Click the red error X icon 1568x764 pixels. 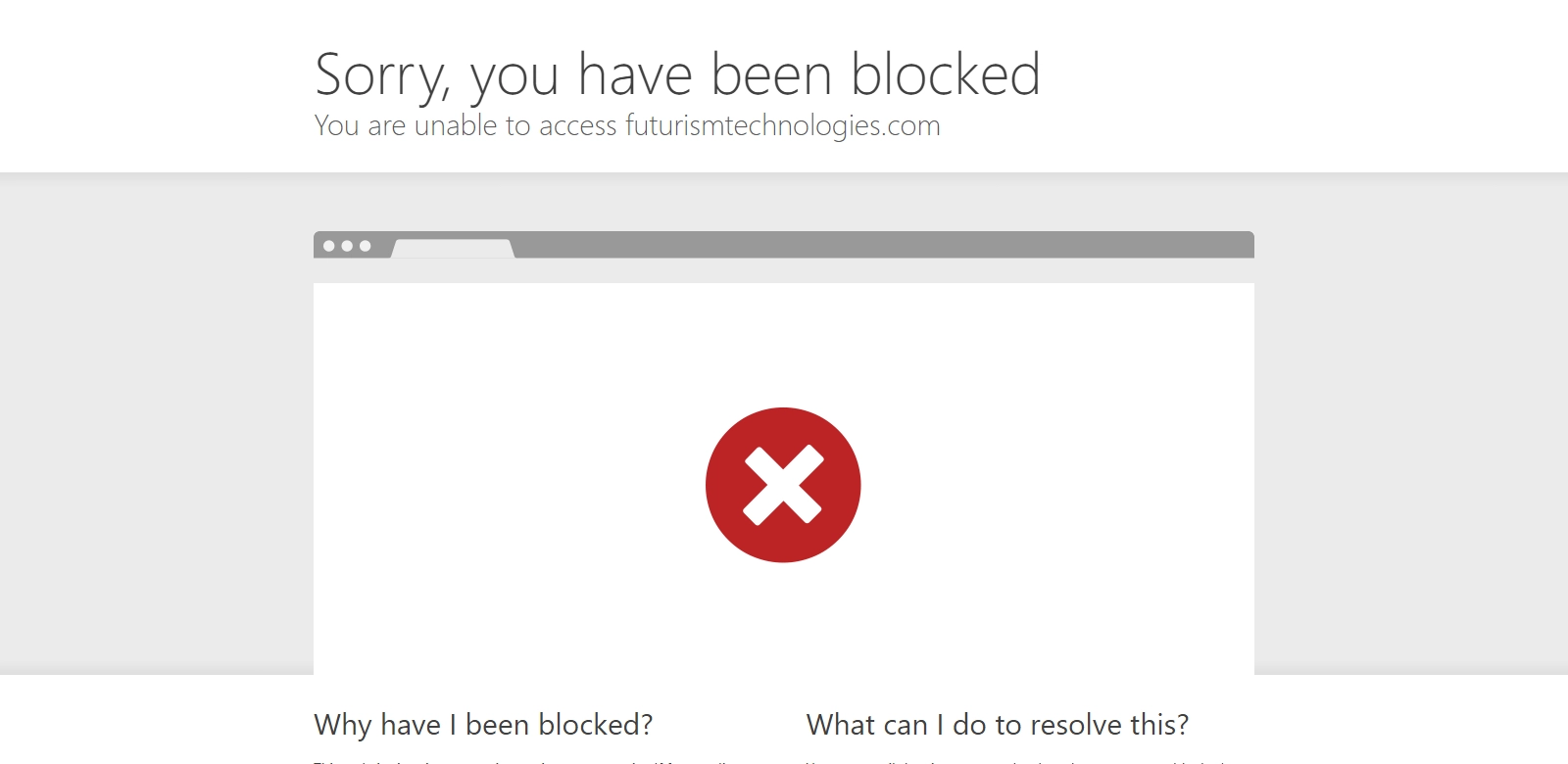pyautogui.click(x=783, y=485)
